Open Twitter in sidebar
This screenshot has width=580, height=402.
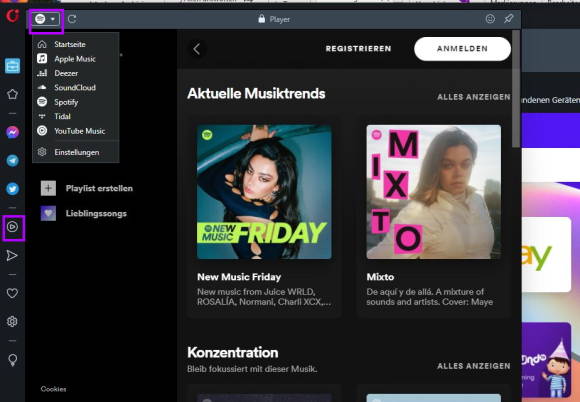(12, 189)
